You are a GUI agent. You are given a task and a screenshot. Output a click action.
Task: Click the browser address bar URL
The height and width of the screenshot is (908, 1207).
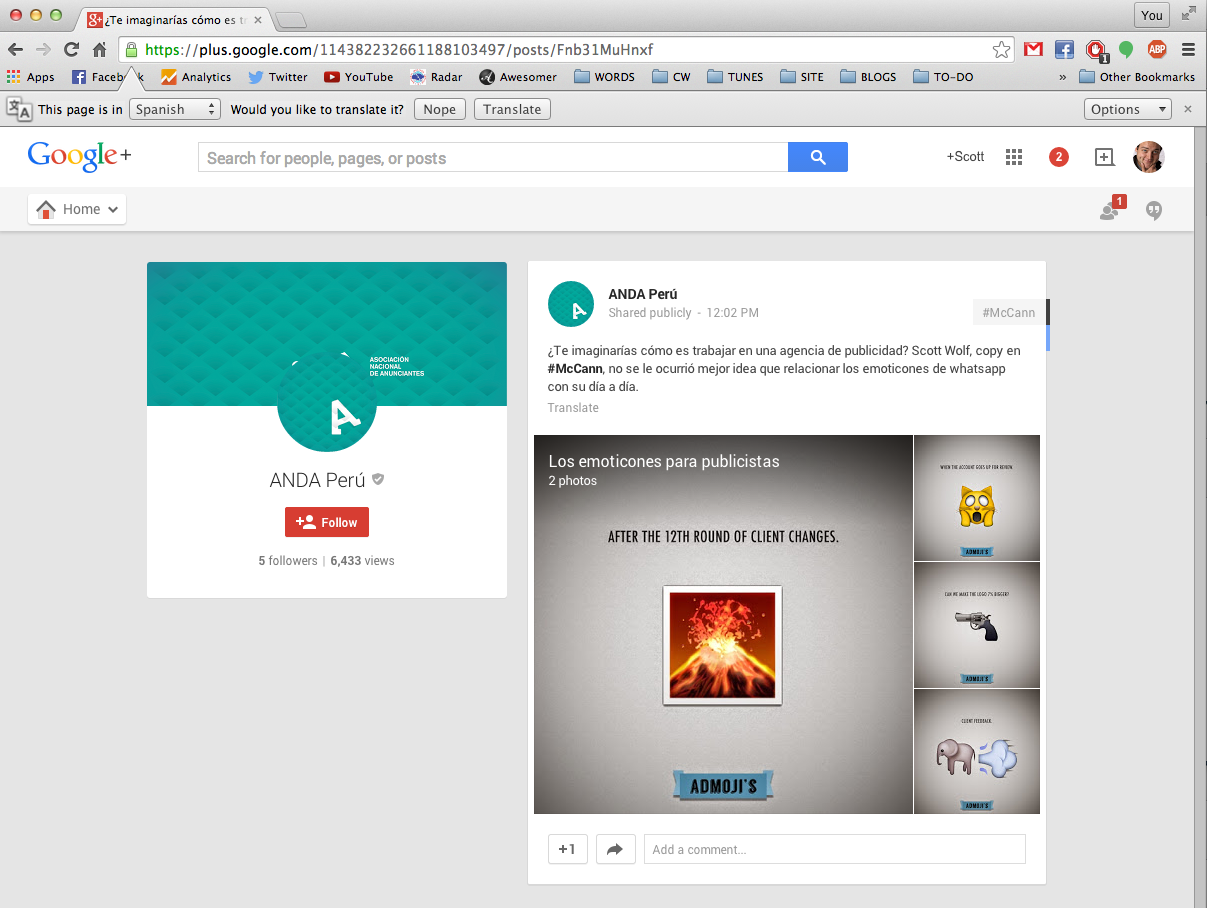click(566, 49)
